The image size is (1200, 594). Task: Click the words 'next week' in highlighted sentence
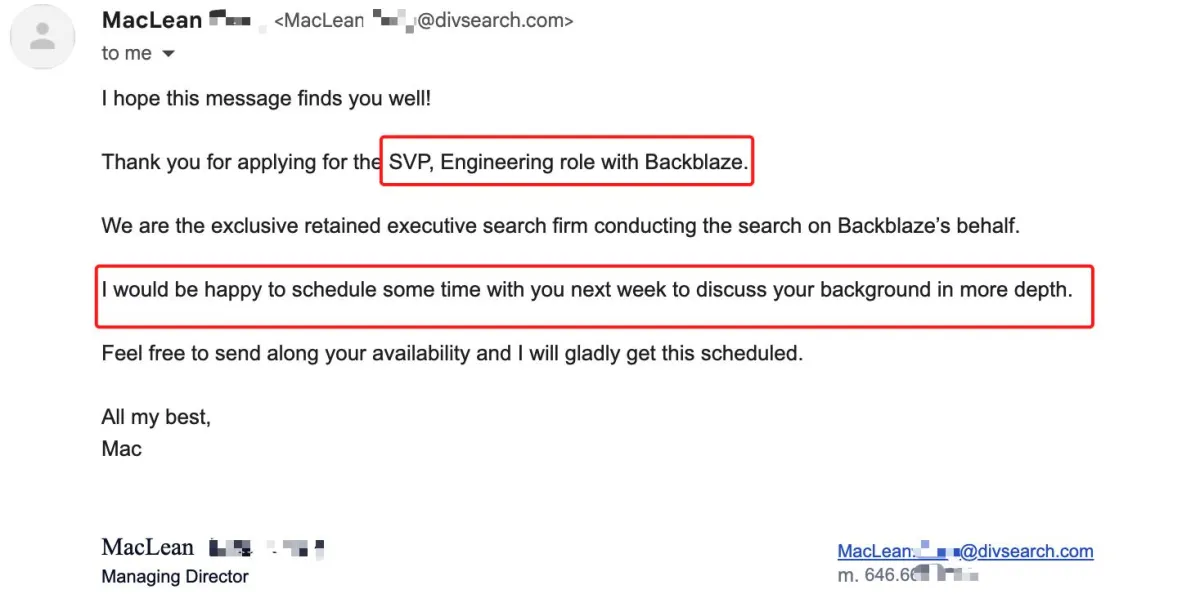coord(610,290)
